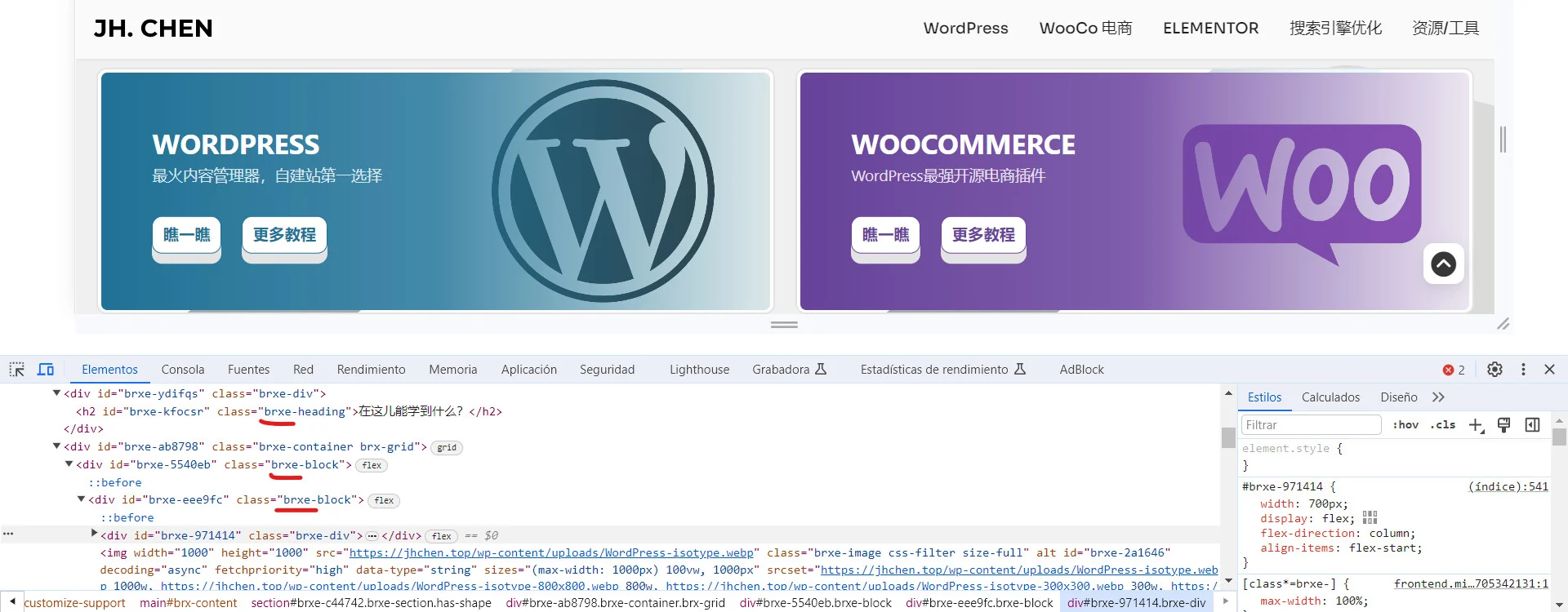
Task: Click the breadcrumb left scroll arrow
Action: coord(12,602)
